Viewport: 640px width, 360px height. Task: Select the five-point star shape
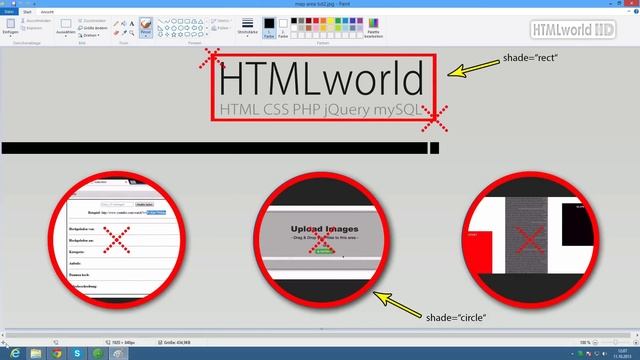coord(174,35)
